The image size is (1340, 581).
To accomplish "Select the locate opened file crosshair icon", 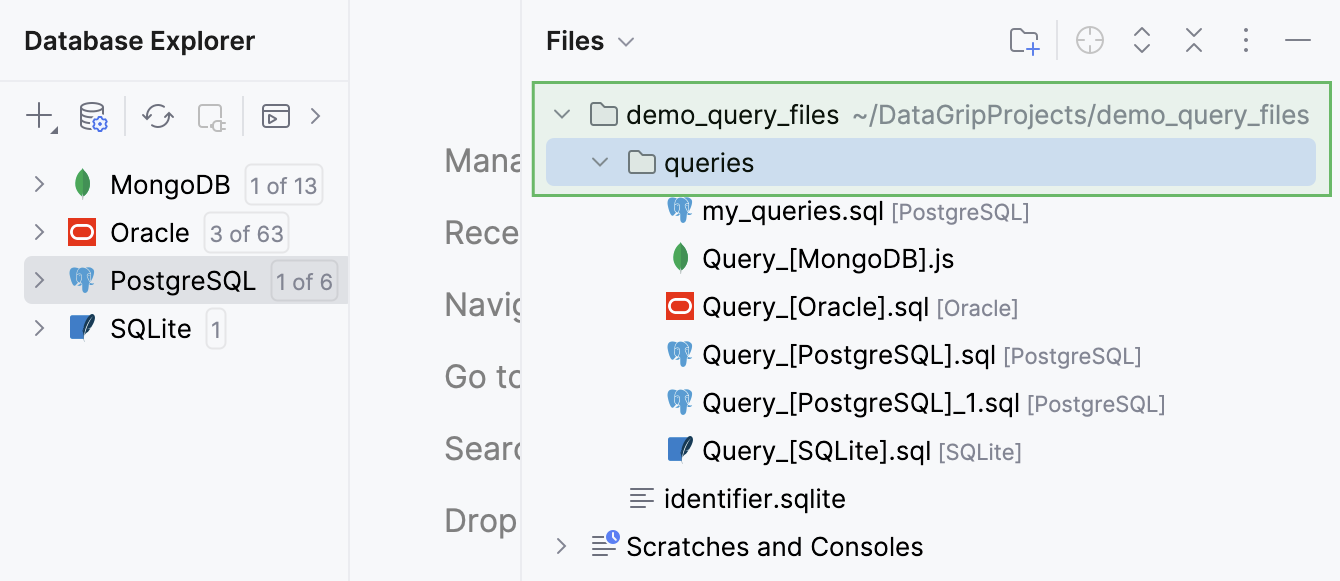I will tap(1089, 40).
